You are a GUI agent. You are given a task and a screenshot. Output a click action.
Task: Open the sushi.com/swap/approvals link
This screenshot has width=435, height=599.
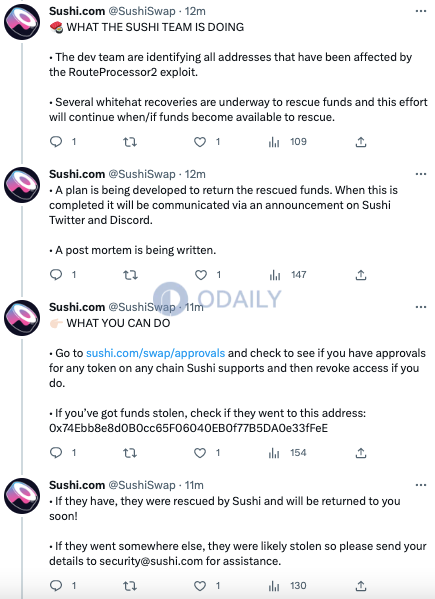click(x=155, y=353)
